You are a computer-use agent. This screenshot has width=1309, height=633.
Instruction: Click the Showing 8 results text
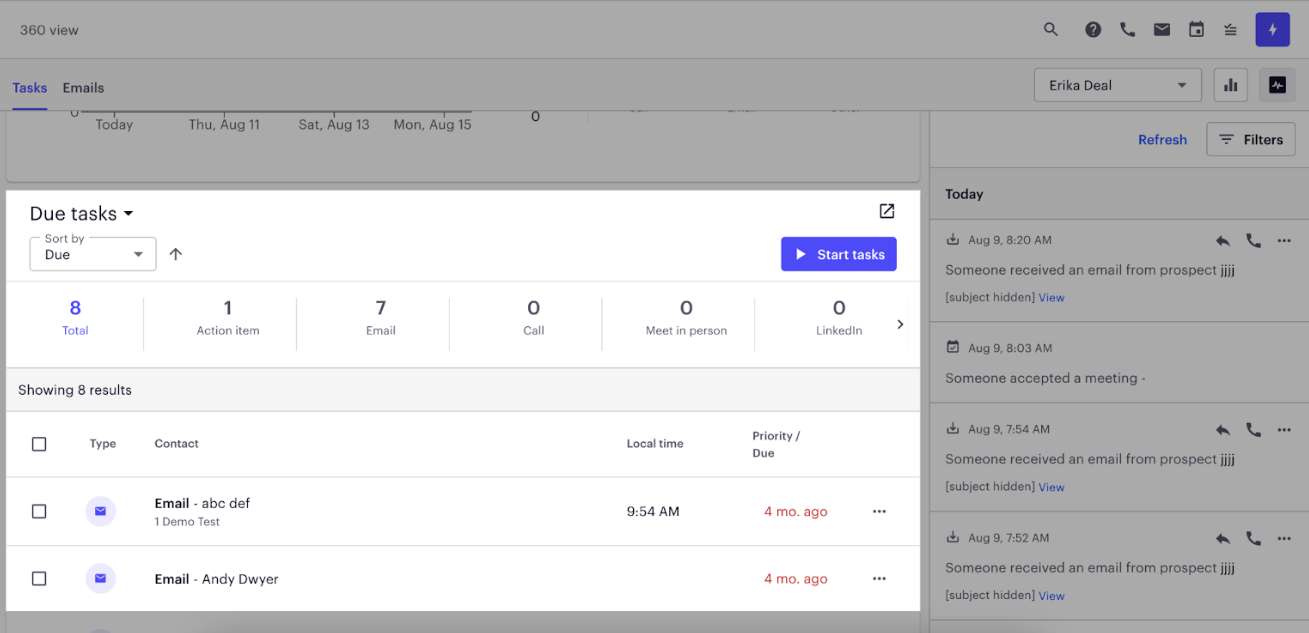pyautogui.click(x=75, y=390)
